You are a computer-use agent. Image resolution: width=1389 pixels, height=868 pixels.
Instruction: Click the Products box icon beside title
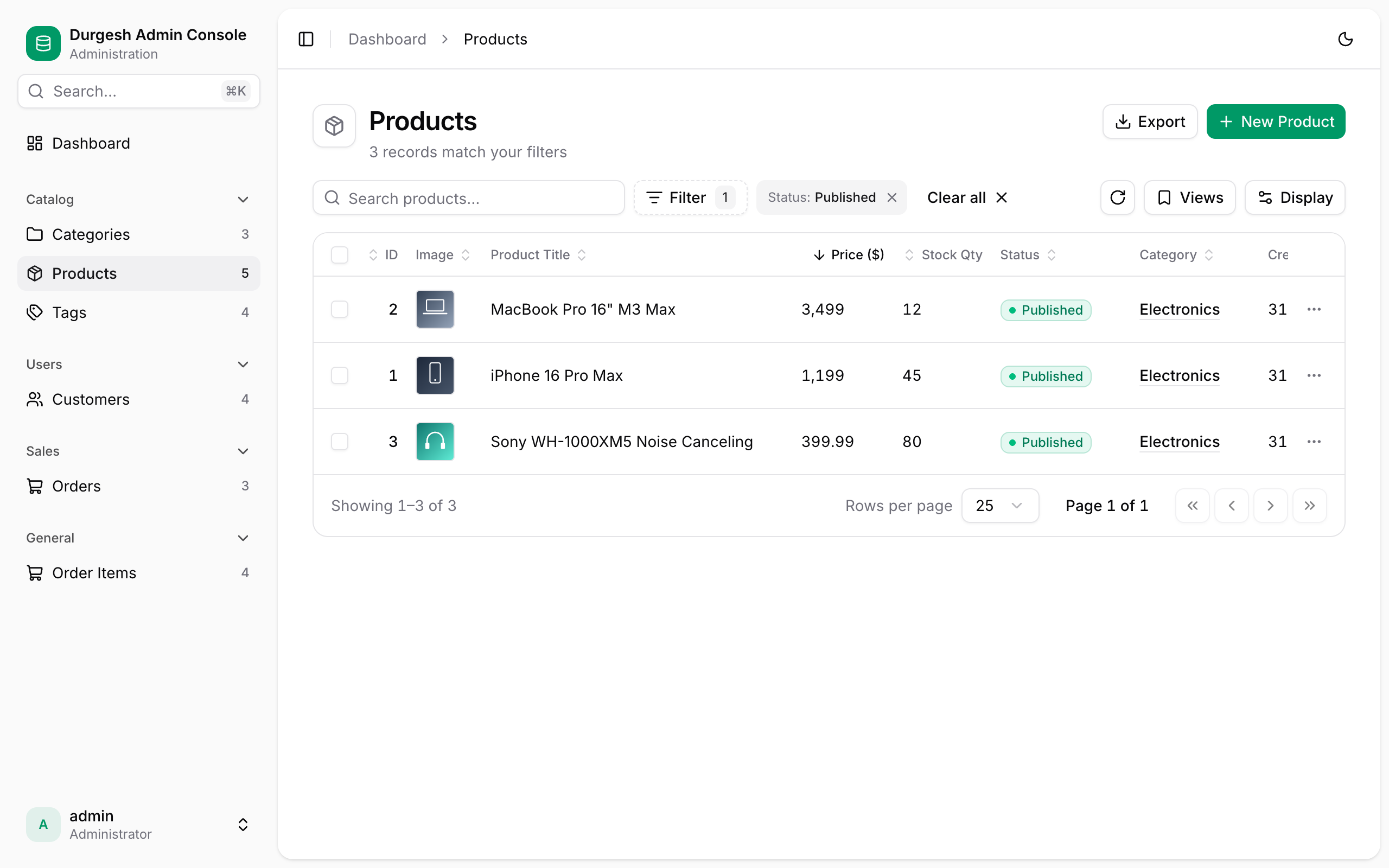[334, 126]
